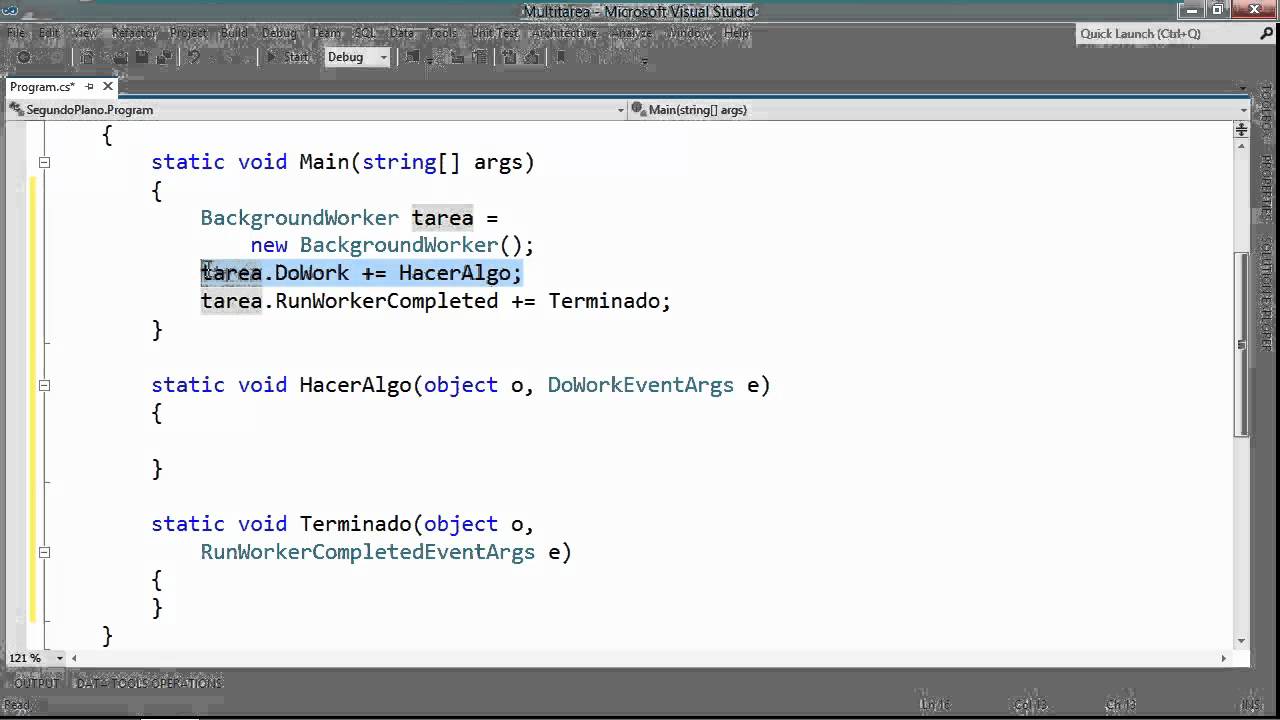
Task: Open the toolbar overflow options arrow
Action: click(x=644, y=62)
